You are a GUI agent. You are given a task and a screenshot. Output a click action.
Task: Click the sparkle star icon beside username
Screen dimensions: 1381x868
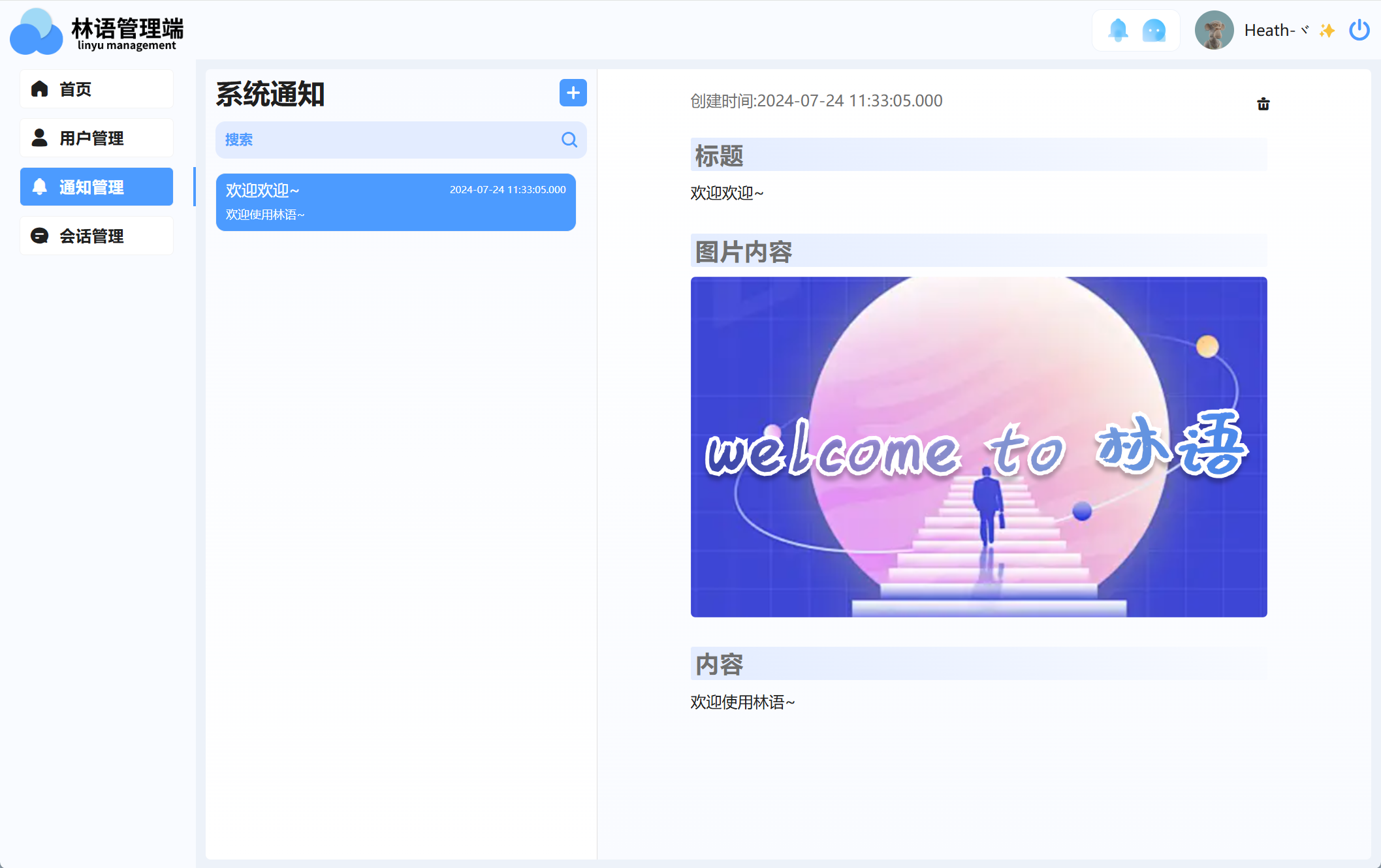click(1326, 31)
